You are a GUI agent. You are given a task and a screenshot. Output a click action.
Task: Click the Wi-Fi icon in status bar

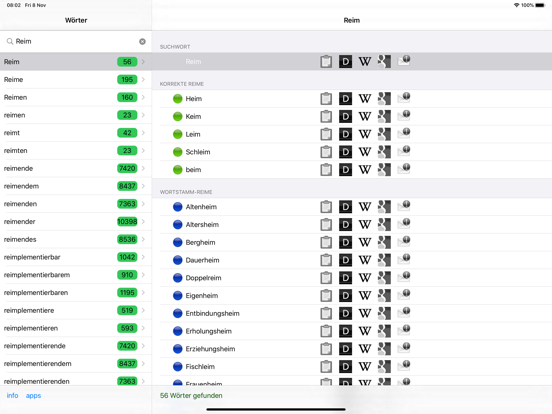[516, 5]
